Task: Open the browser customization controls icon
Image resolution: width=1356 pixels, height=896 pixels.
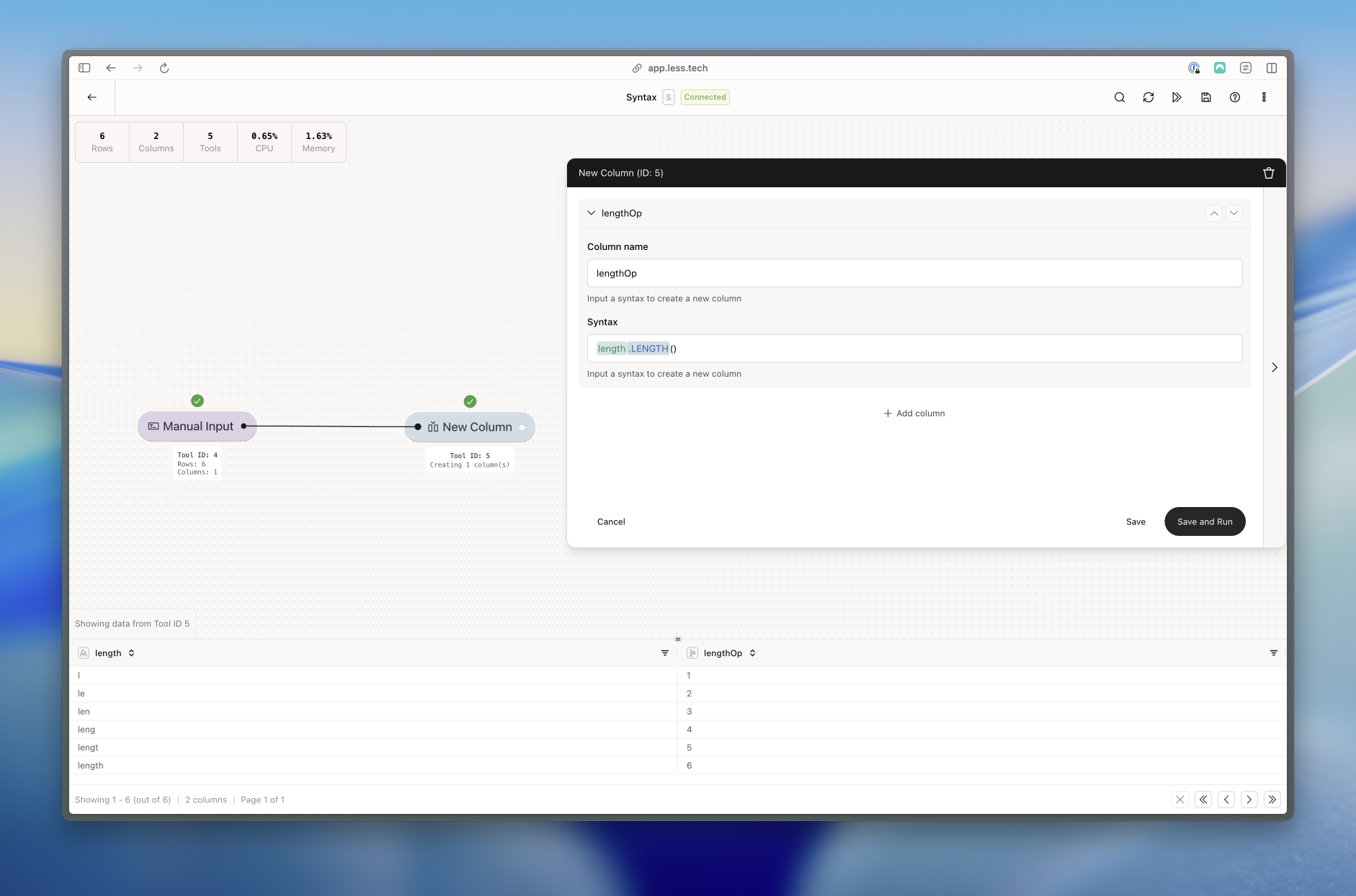Action: coord(1246,68)
